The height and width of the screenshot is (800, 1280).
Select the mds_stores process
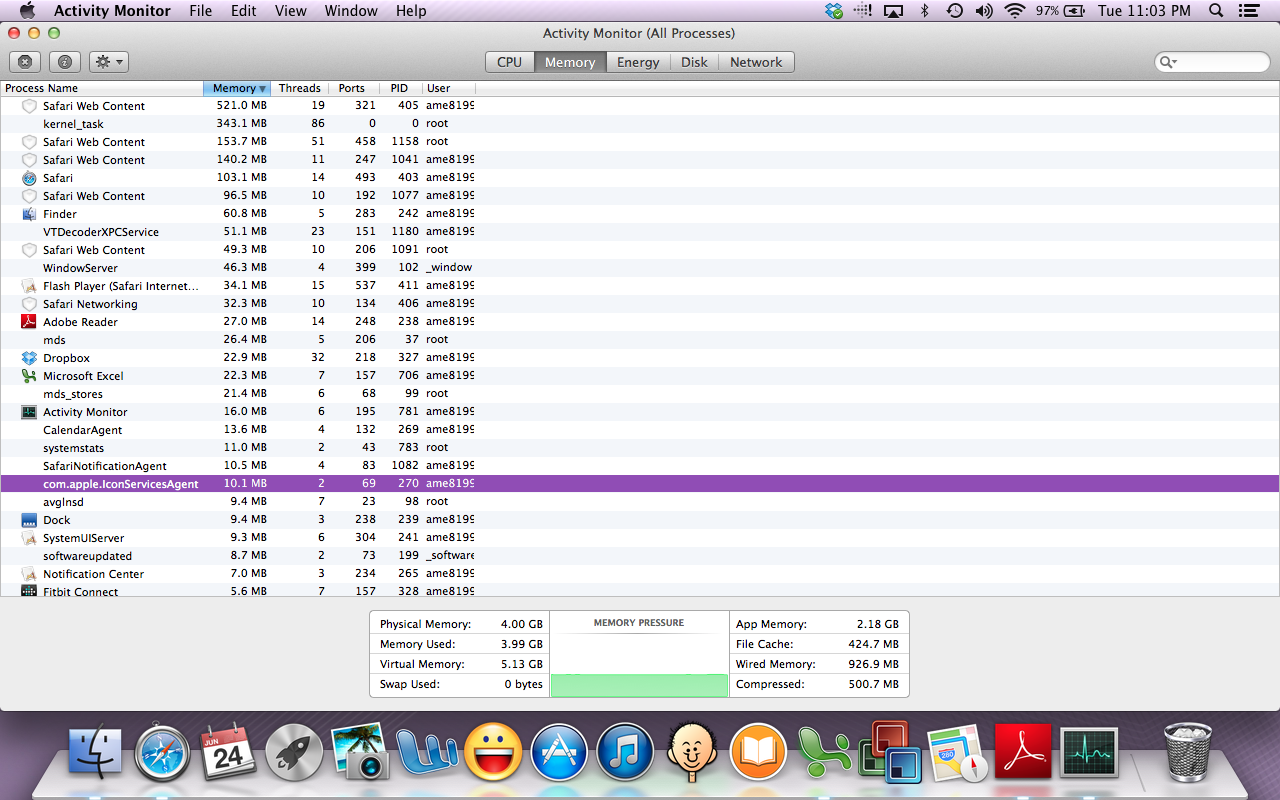pos(640,394)
